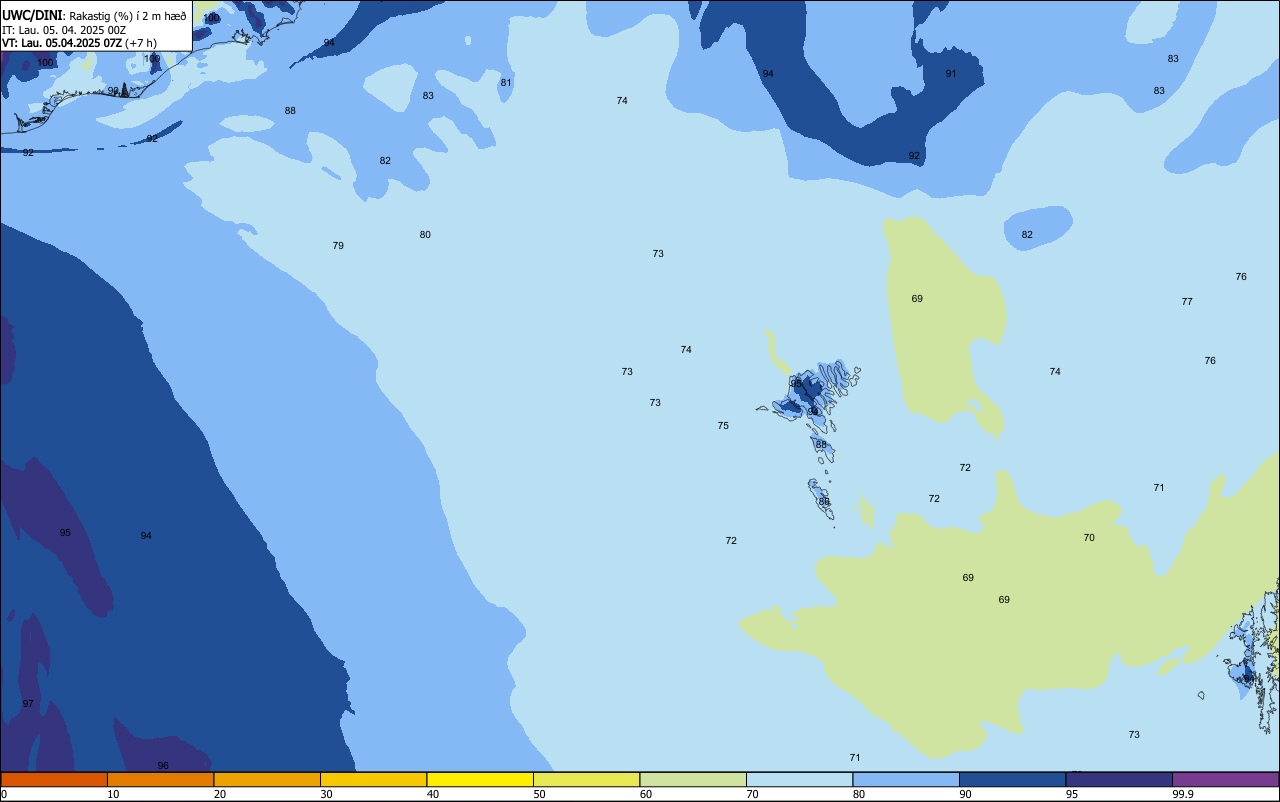Click the humidity value 79 on the map
The height and width of the screenshot is (802, 1280).
[338, 246]
